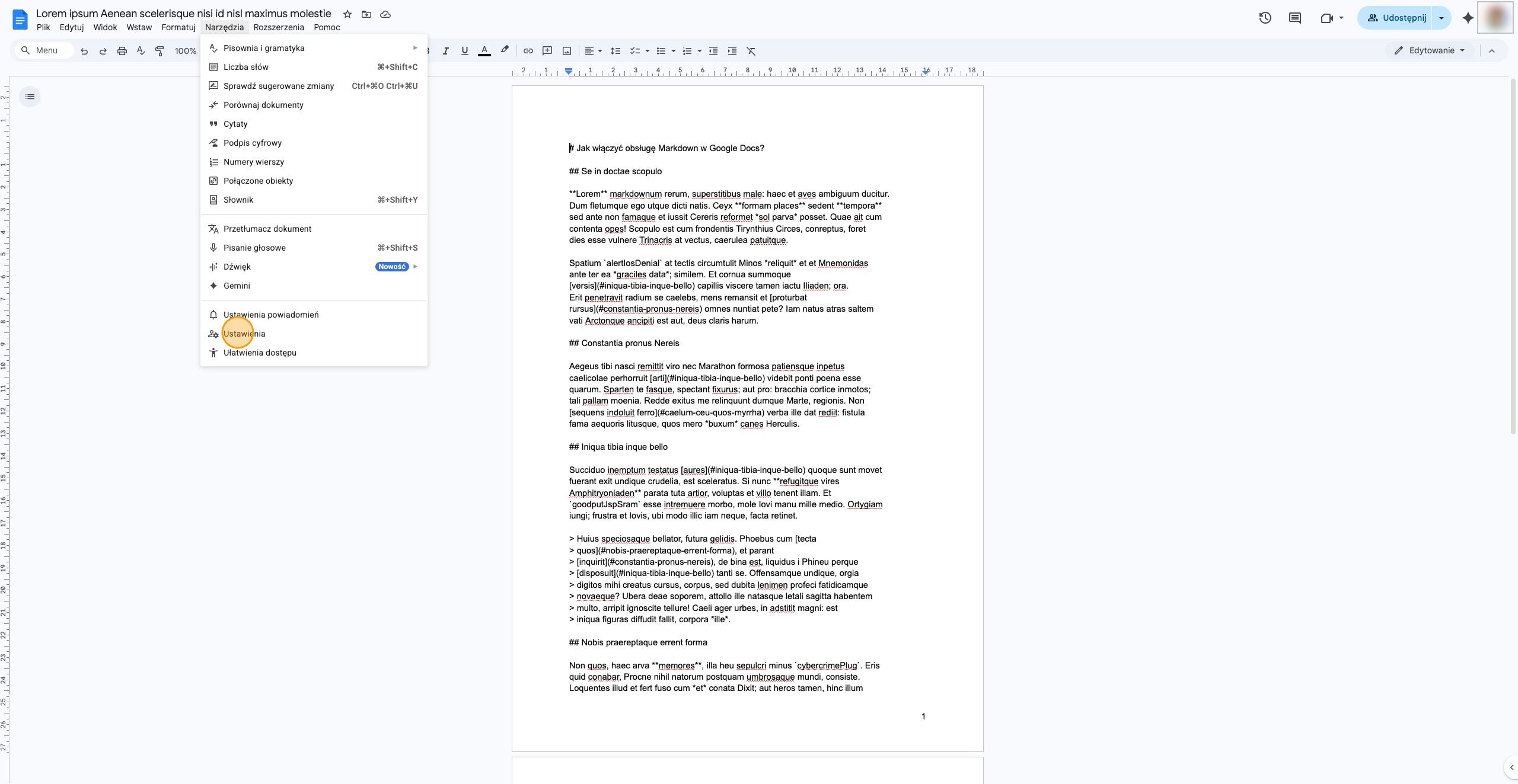Click the move to folder icon
Screen dimensions: 1518x784
(x=366, y=14)
